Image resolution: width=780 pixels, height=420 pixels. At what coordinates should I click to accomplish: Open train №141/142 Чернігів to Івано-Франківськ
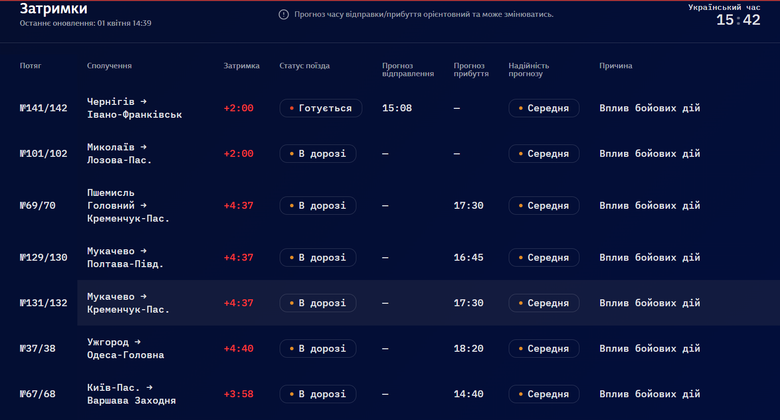point(134,108)
